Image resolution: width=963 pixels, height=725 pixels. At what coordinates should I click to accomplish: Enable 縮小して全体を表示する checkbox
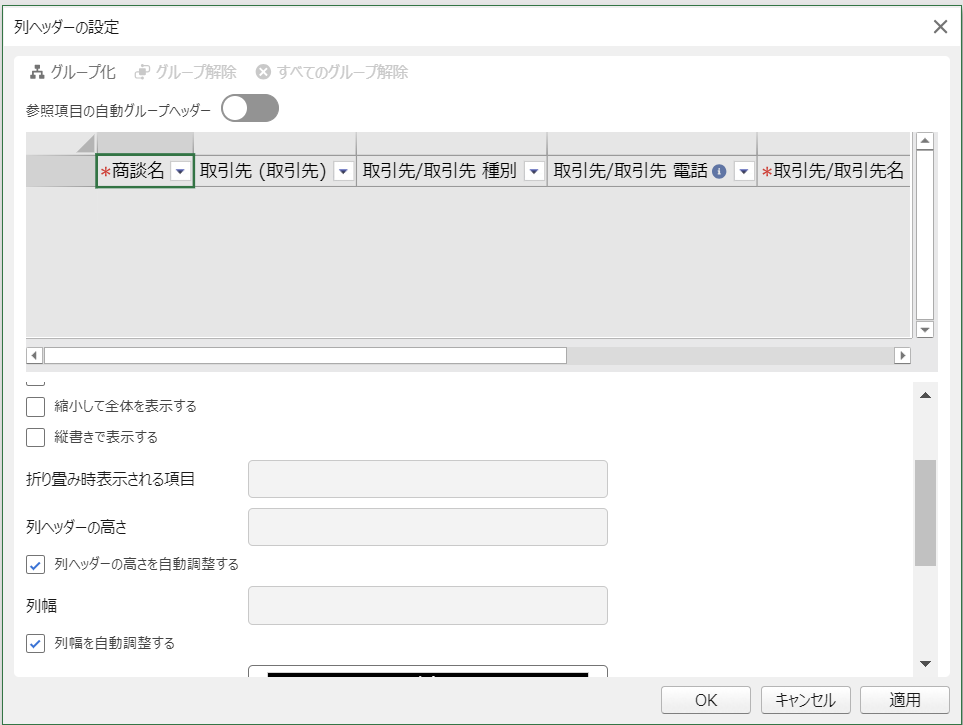coord(36,406)
